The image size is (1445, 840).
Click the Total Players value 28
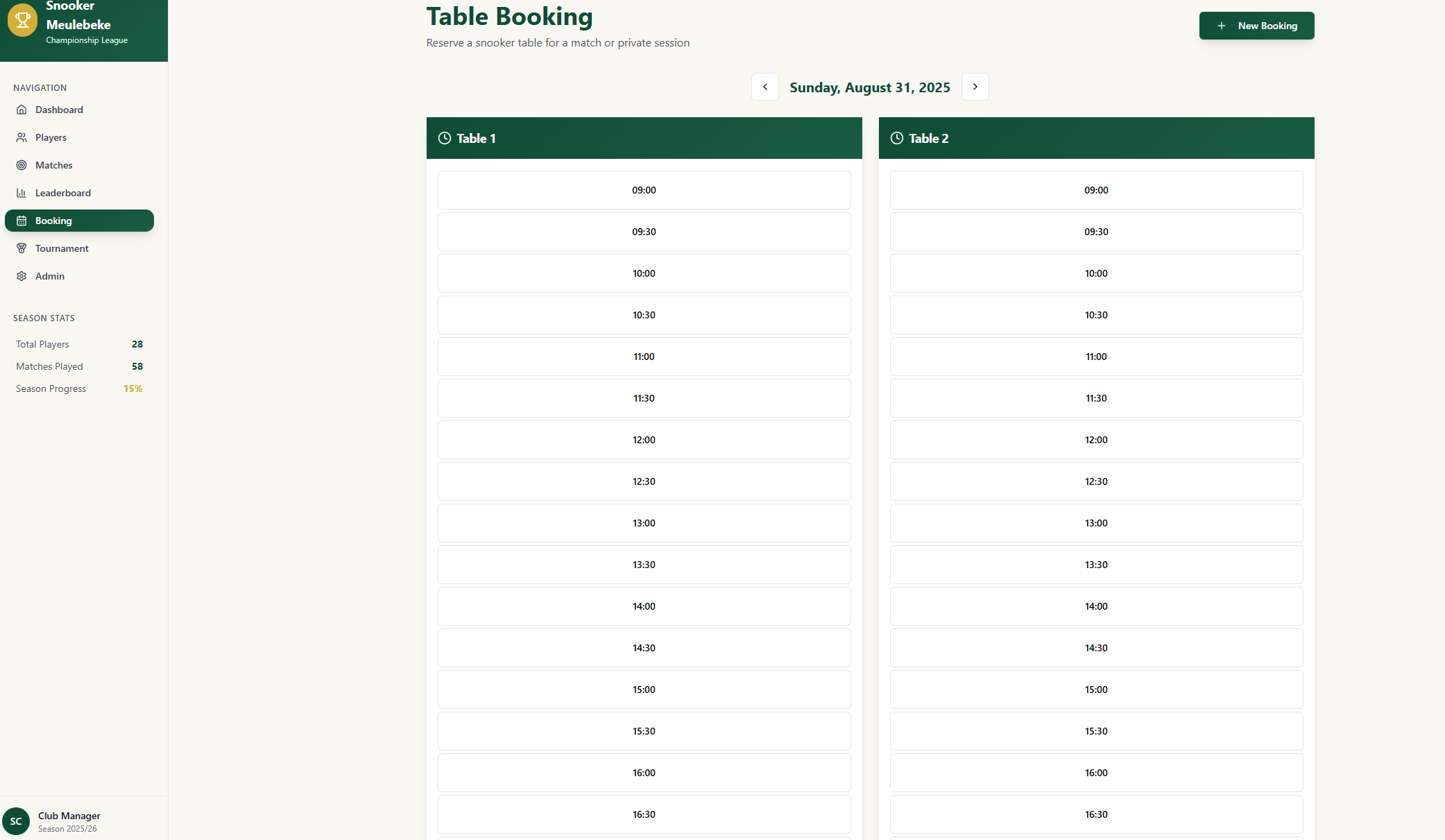pos(137,344)
